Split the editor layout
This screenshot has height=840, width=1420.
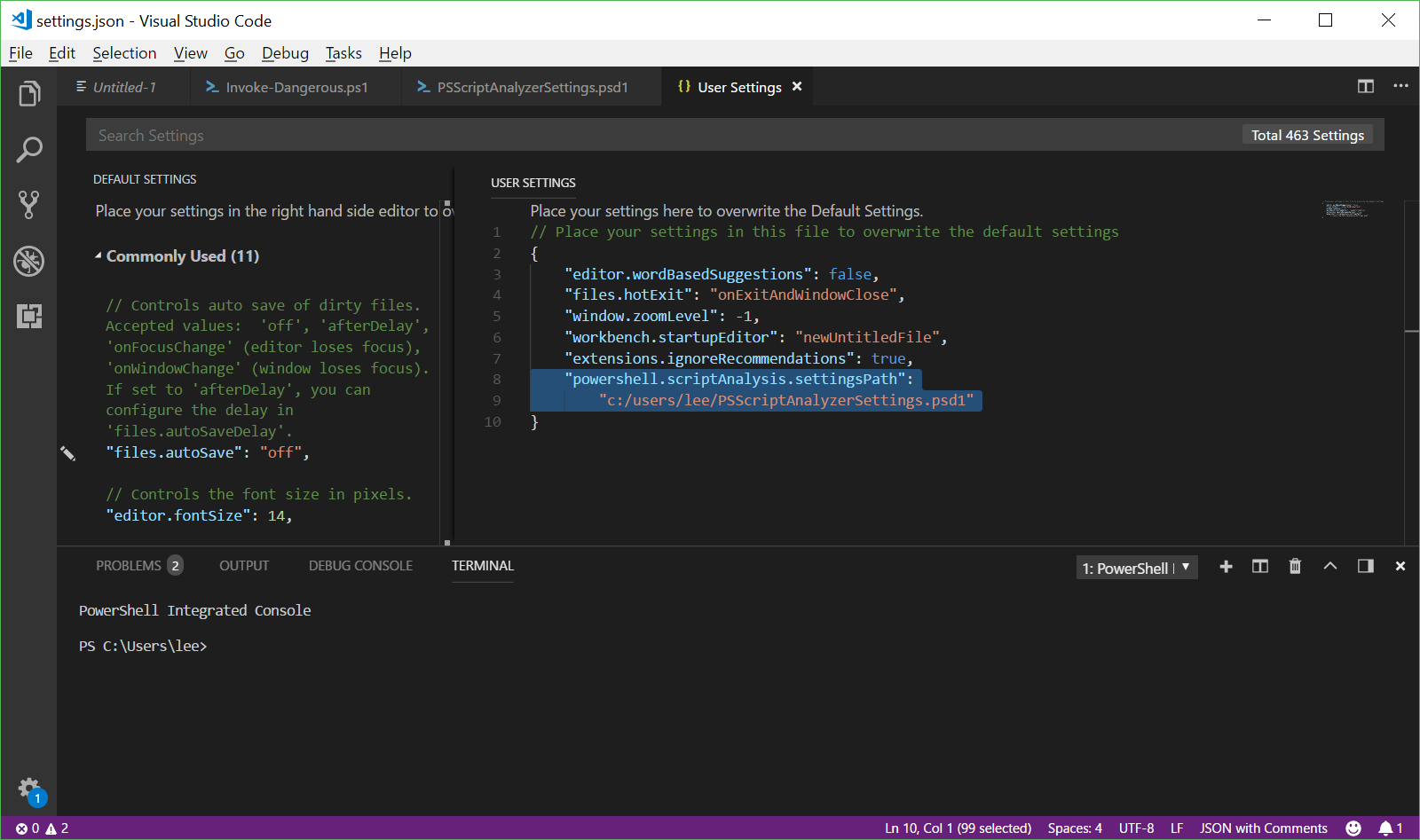point(1366,86)
